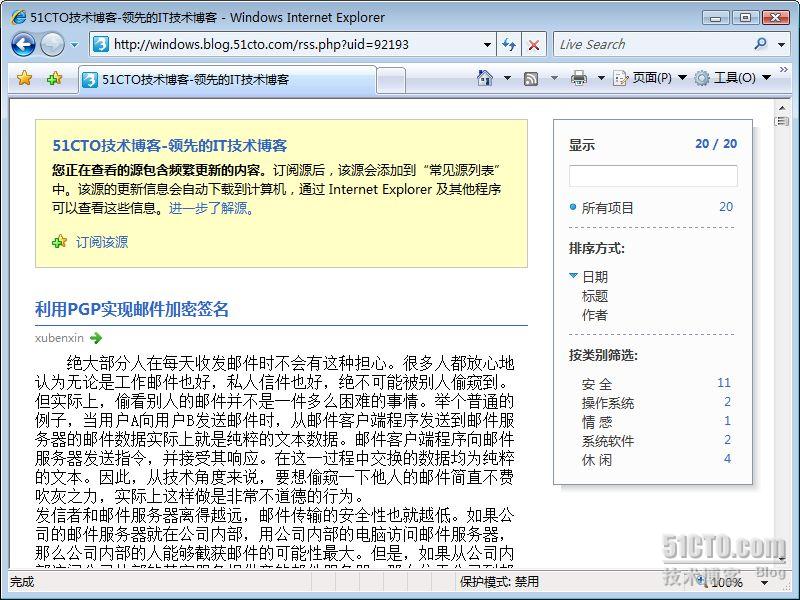800x600 pixels.
Task: Filter by category 情 感
Action: (596, 422)
